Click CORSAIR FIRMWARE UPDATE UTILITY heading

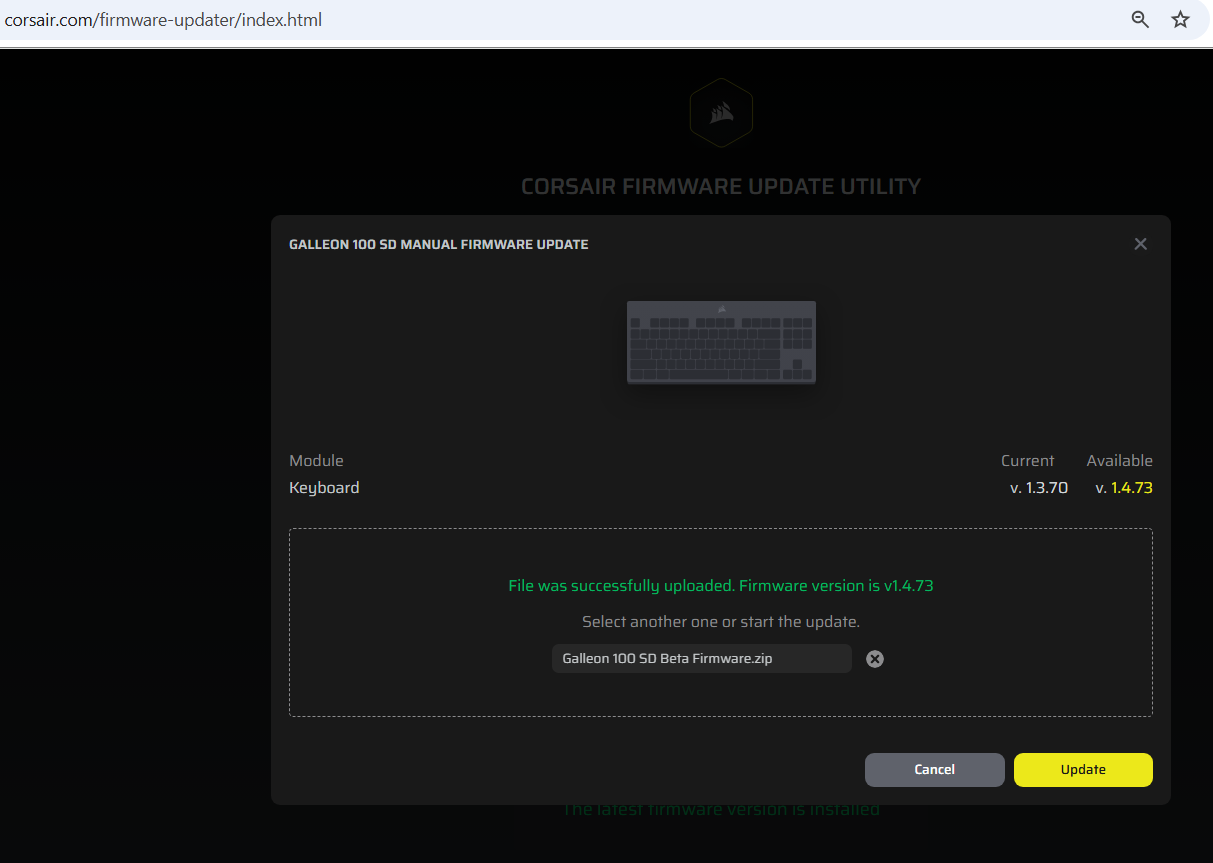pos(721,185)
